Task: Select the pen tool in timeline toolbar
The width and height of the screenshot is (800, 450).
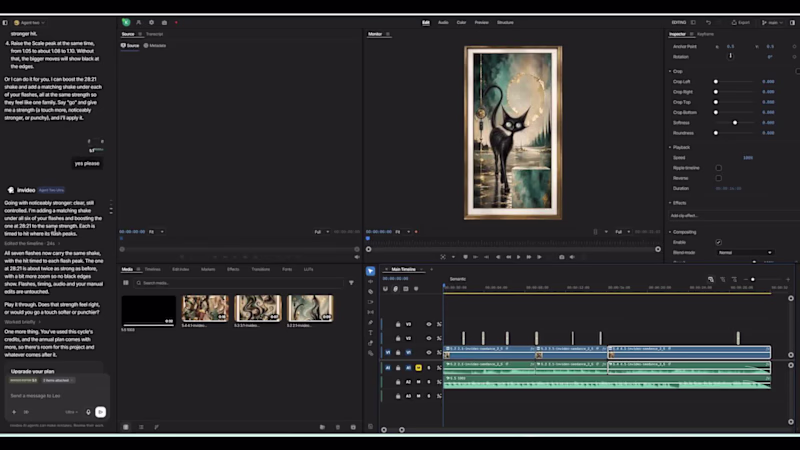Action: click(370, 322)
